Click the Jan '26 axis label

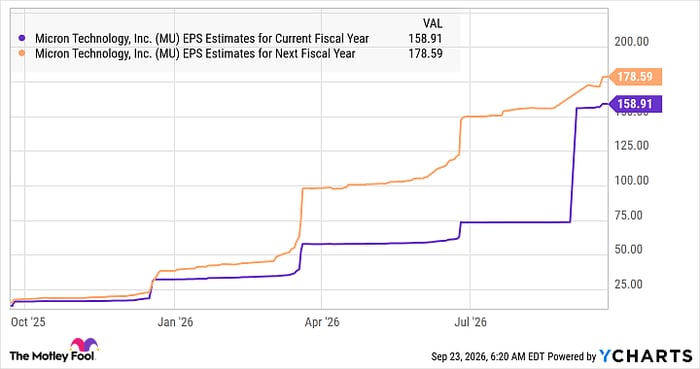point(175,322)
